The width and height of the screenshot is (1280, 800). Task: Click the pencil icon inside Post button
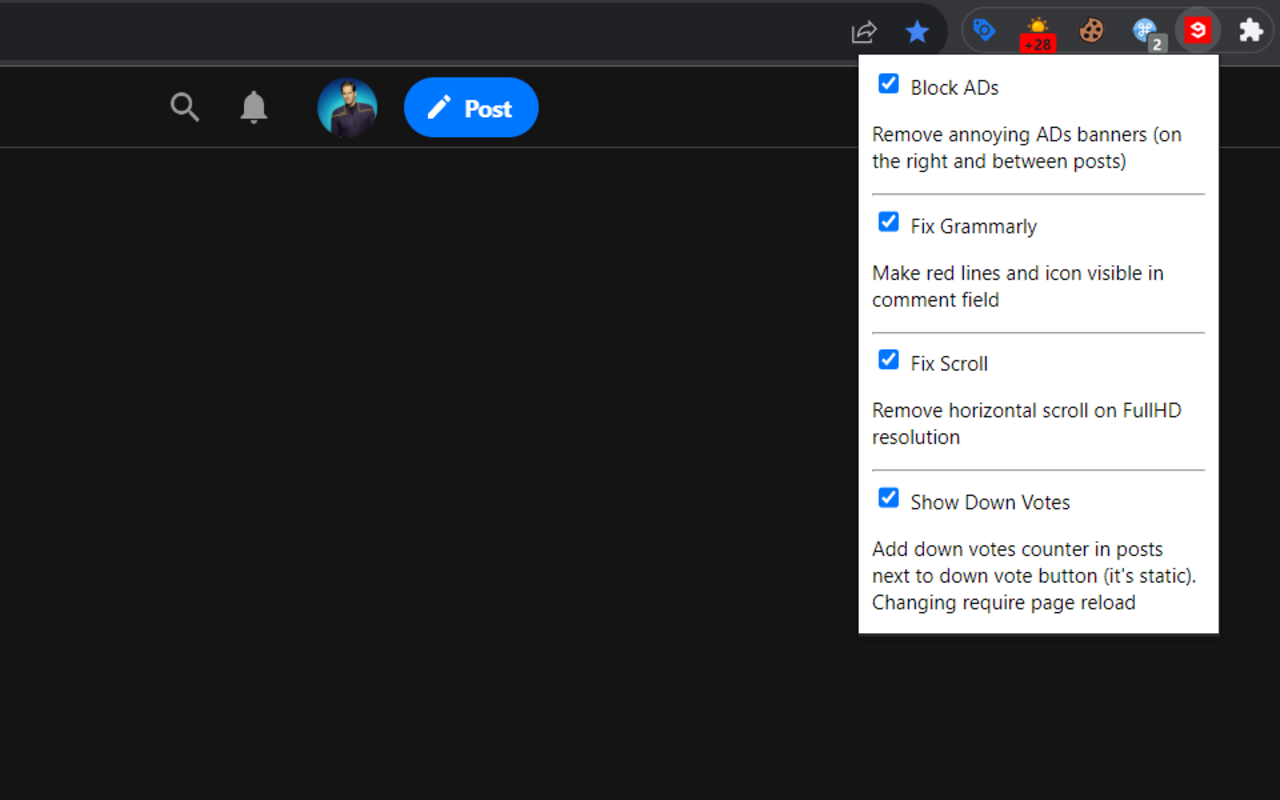[x=437, y=107]
